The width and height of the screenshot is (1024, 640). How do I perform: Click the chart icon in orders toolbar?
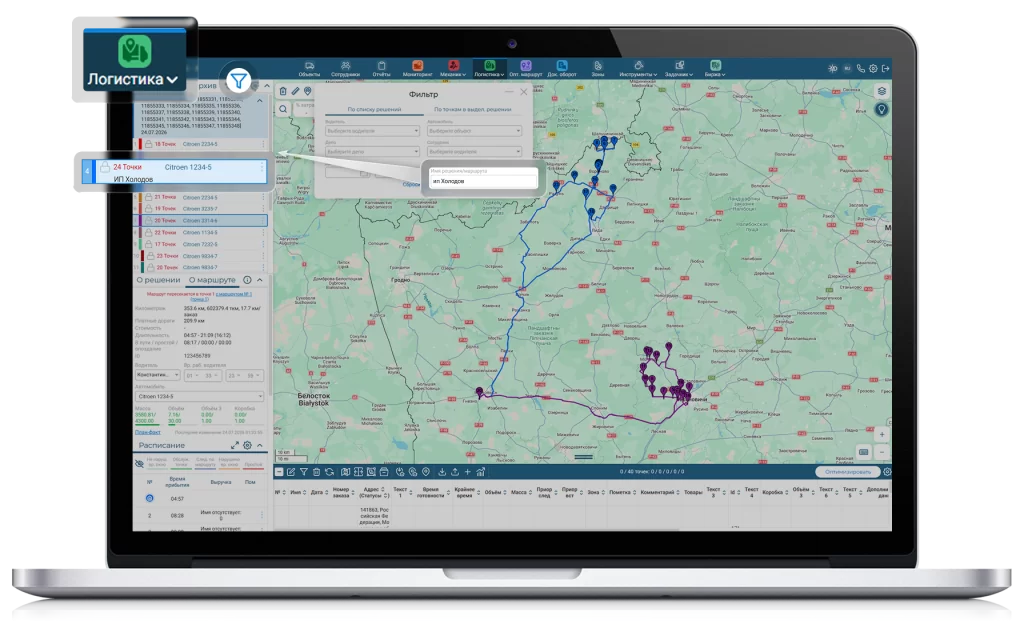click(x=480, y=472)
